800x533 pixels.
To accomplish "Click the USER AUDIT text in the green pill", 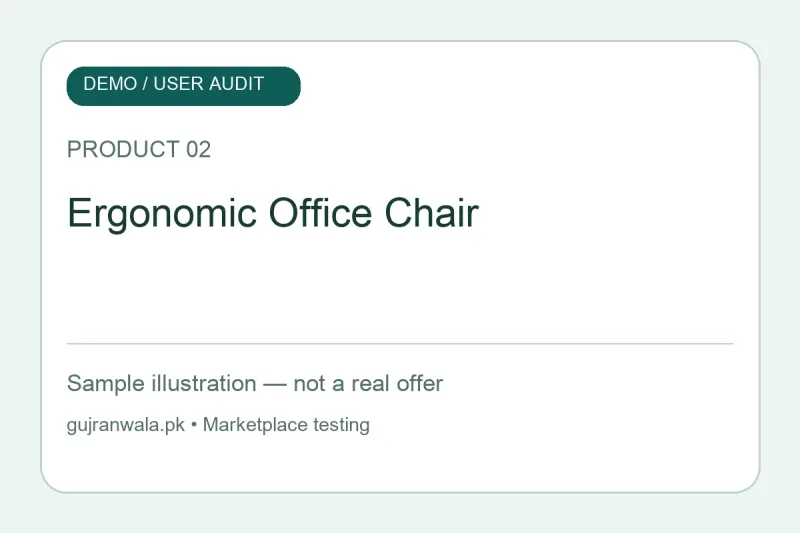I will coord(209,84).
